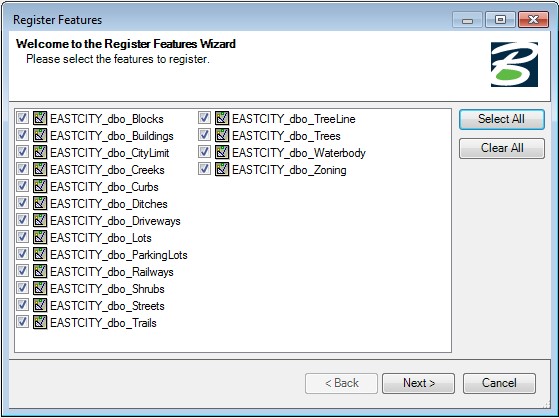Click the feature icon beside EASTCITY_dbo_TreeLine
The height and width of the screenshot is (418, 559).
pyautogui.click(x=222, y=118)
